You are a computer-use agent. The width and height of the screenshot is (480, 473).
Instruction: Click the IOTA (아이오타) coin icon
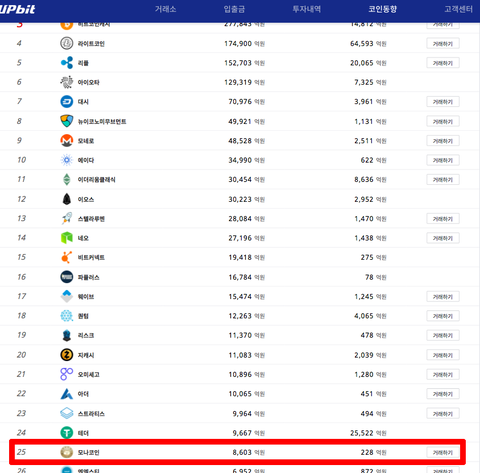[x=67, y=82]
